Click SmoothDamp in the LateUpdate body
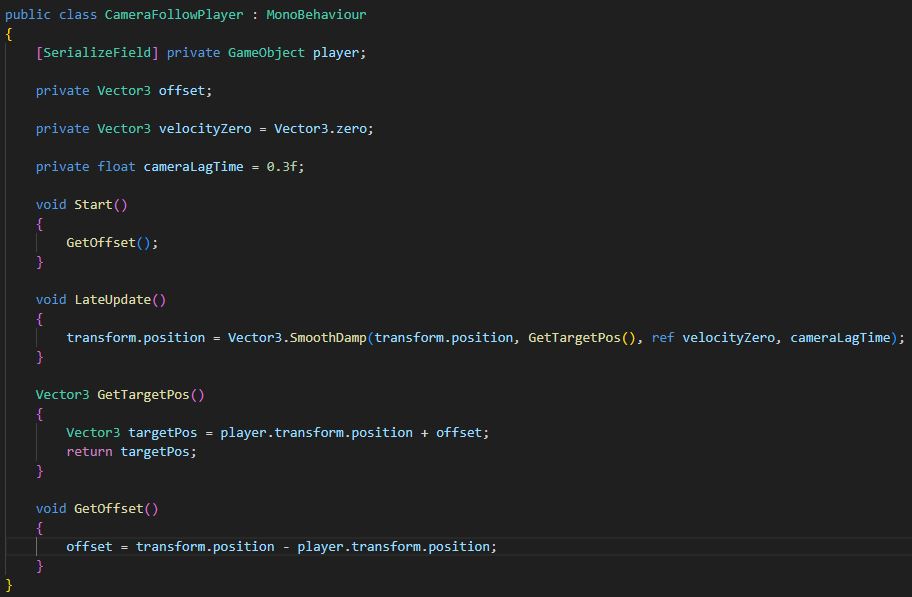The image size is (912, 597). (328, 338)
